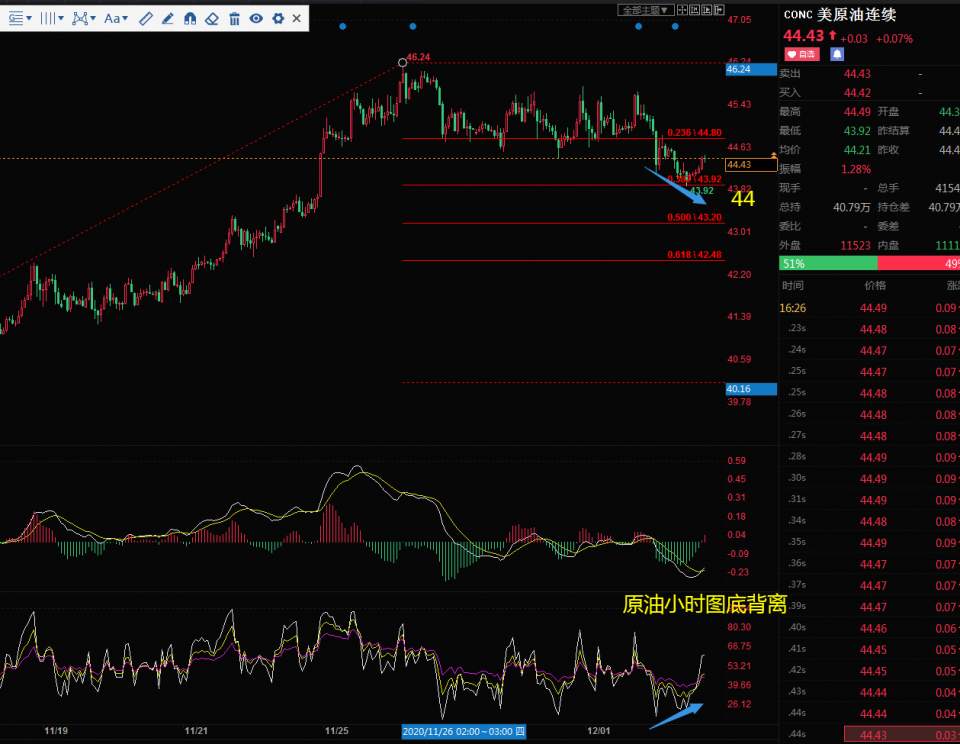Open drawing settings with the gear icon
This screenshot has height=744, width=960.
(x=278, y=18)
